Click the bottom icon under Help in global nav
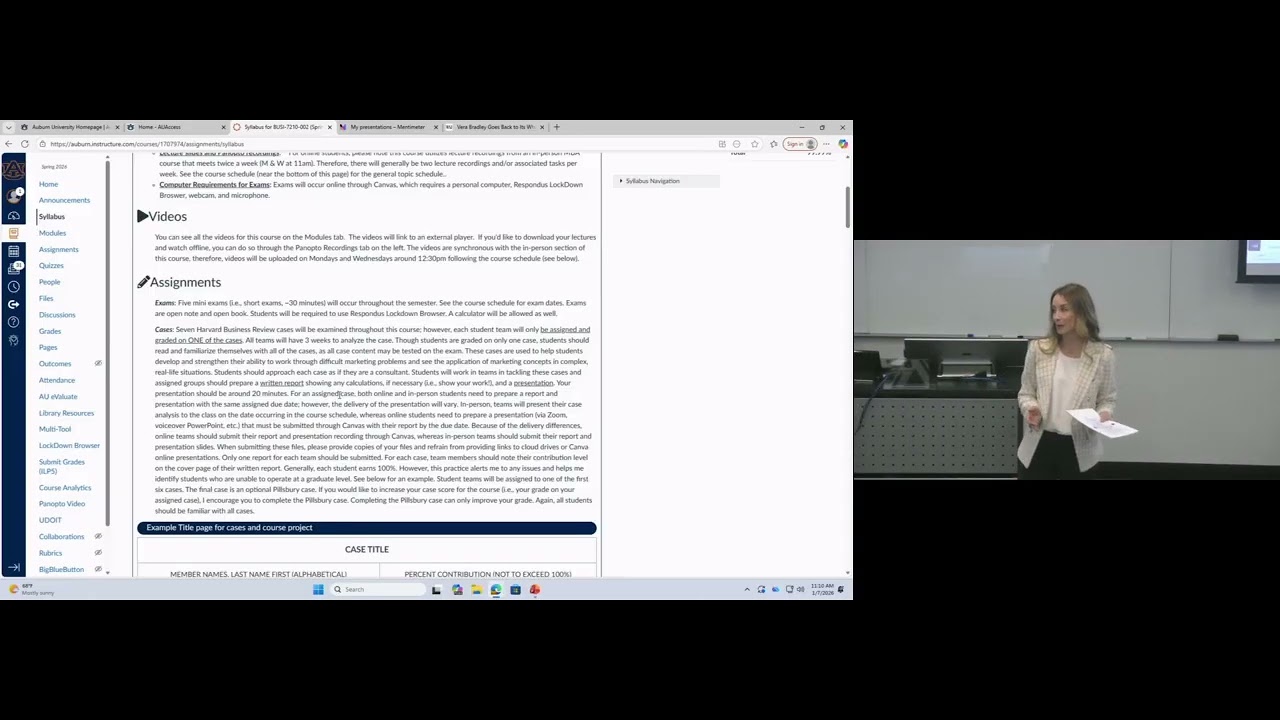1280x720 pixels. (x=13, y=340)
